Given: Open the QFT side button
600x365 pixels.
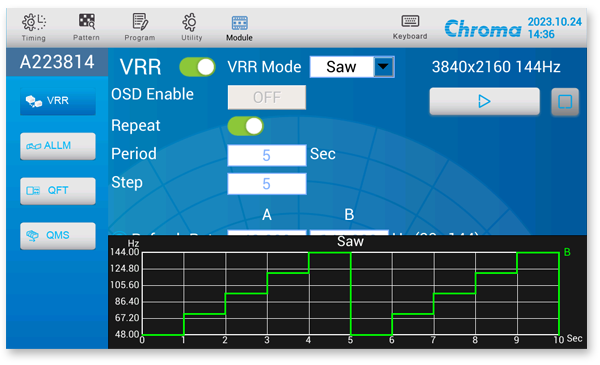Looking at the screenshot, I should [x=58, y=191].
